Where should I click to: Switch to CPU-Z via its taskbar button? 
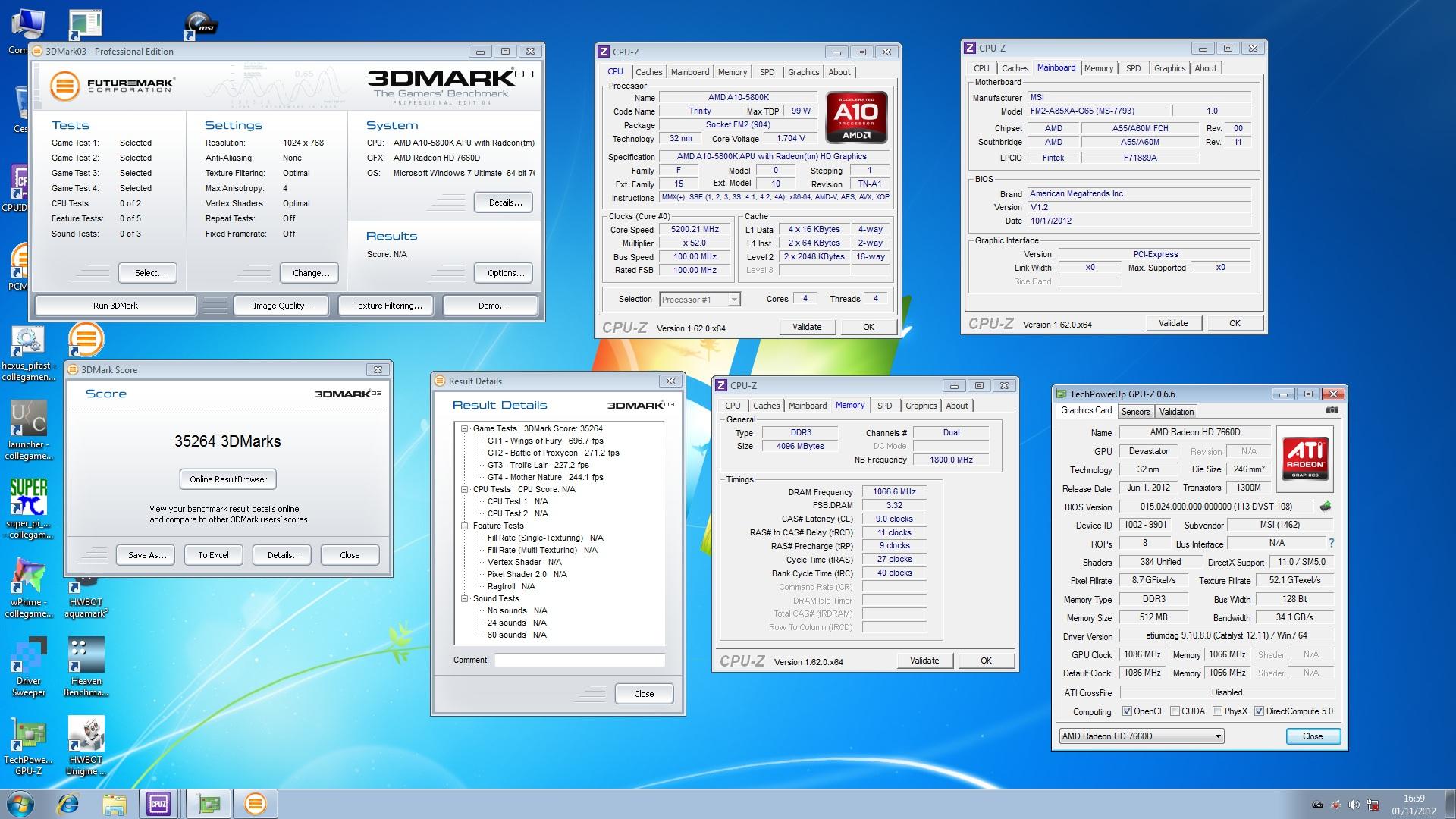click(158, 804)
